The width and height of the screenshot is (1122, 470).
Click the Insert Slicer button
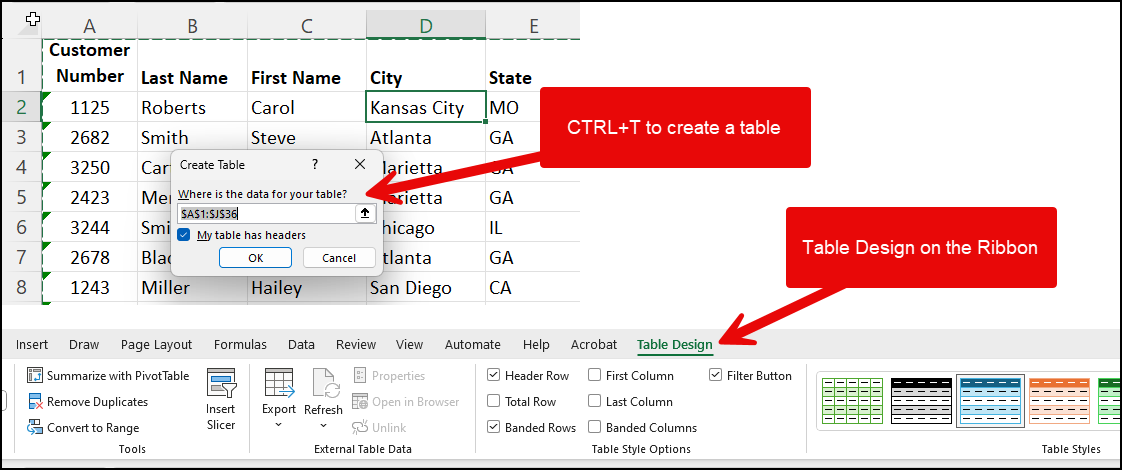(220, 398)
